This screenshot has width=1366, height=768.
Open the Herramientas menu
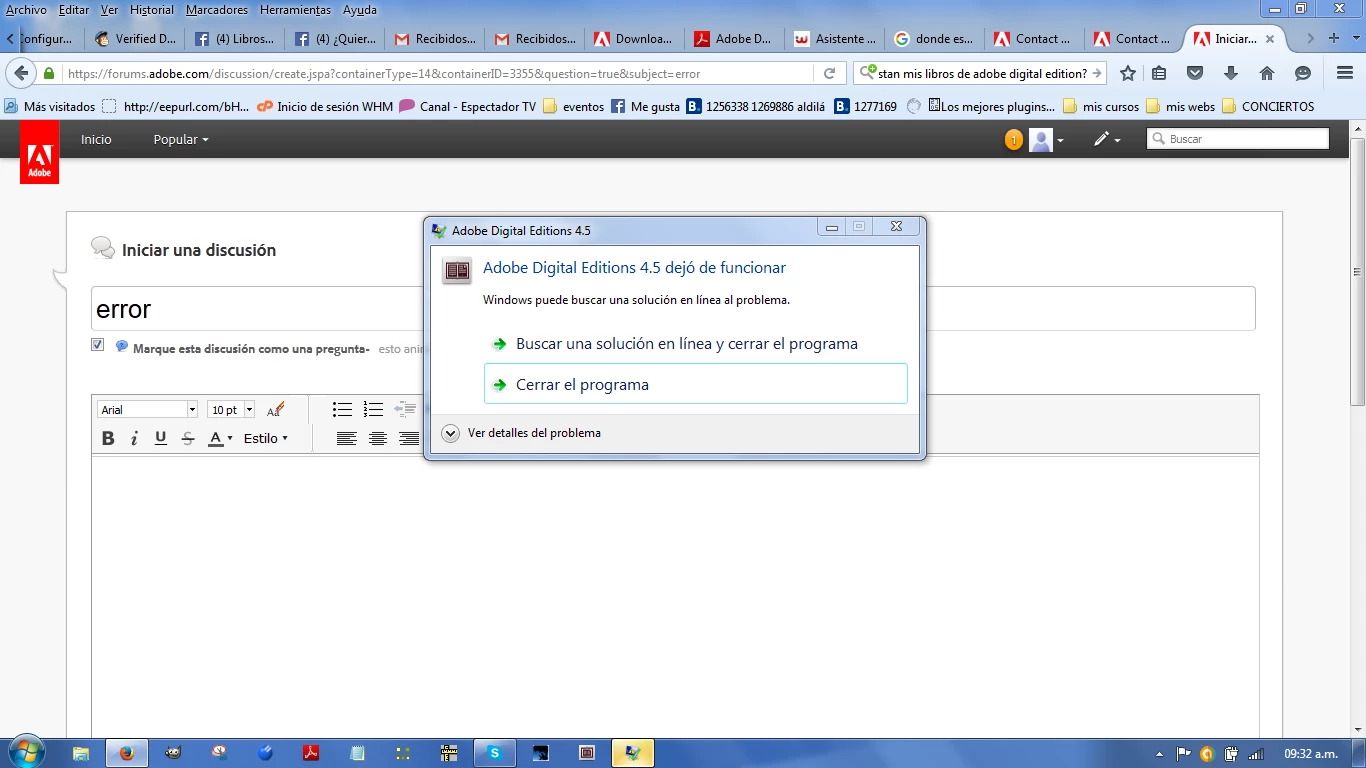click(295, 10)
